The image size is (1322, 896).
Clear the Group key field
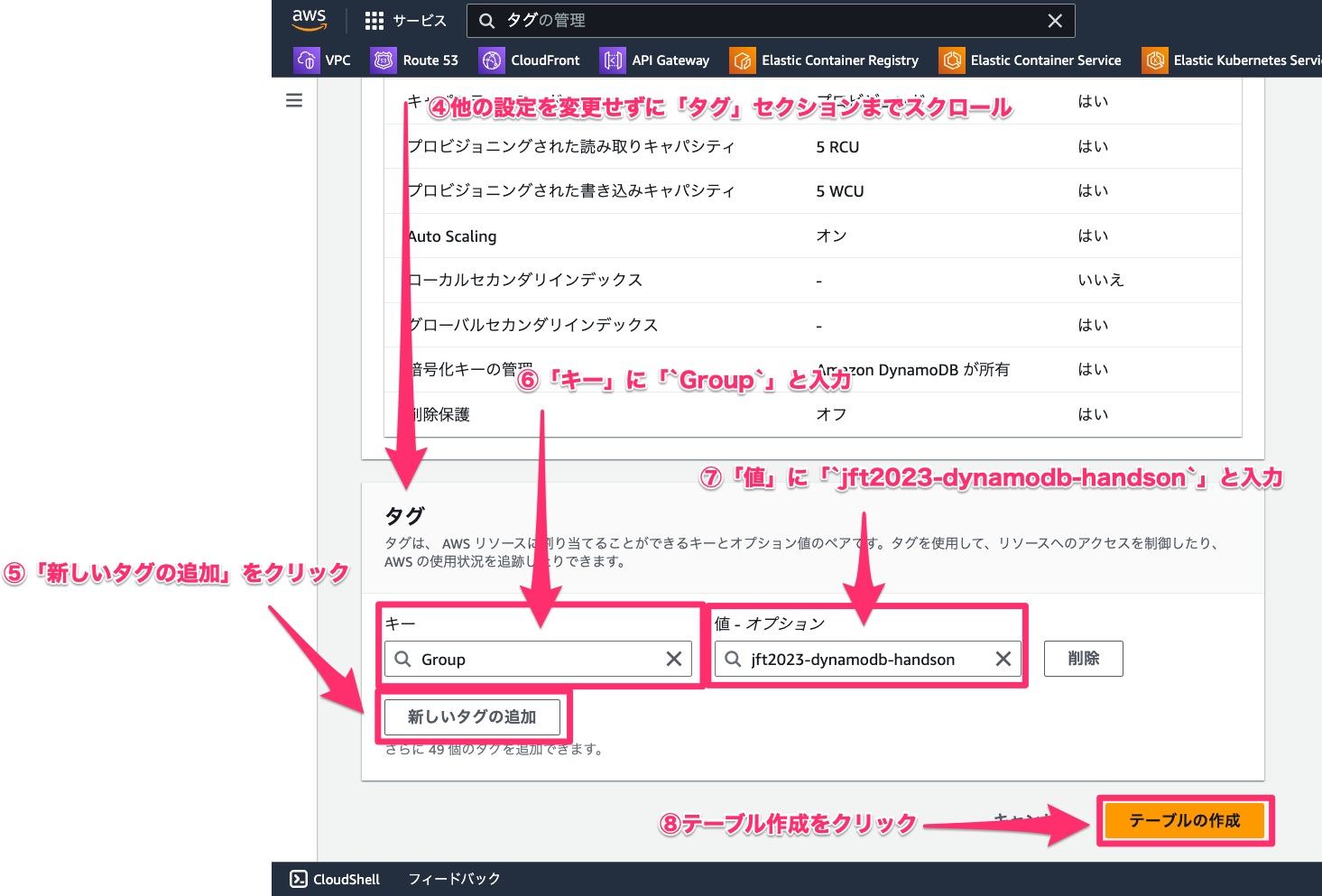tap(674, 659)
